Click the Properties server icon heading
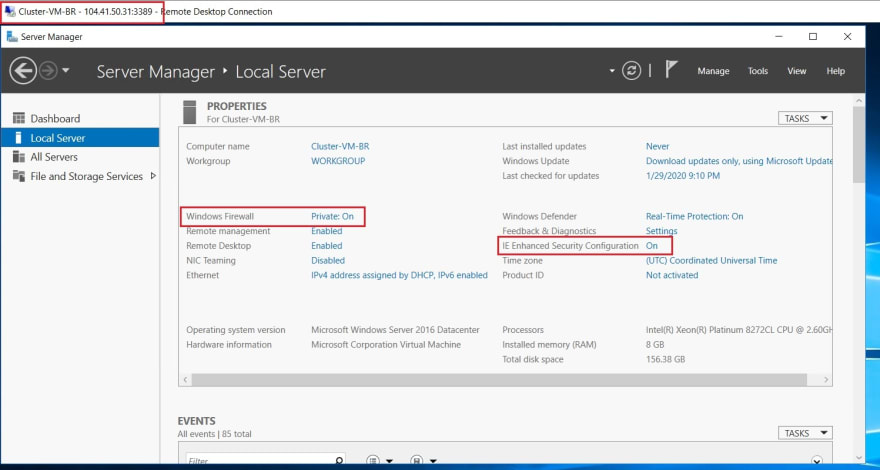880x470 pixels. (x=190, y=112)
